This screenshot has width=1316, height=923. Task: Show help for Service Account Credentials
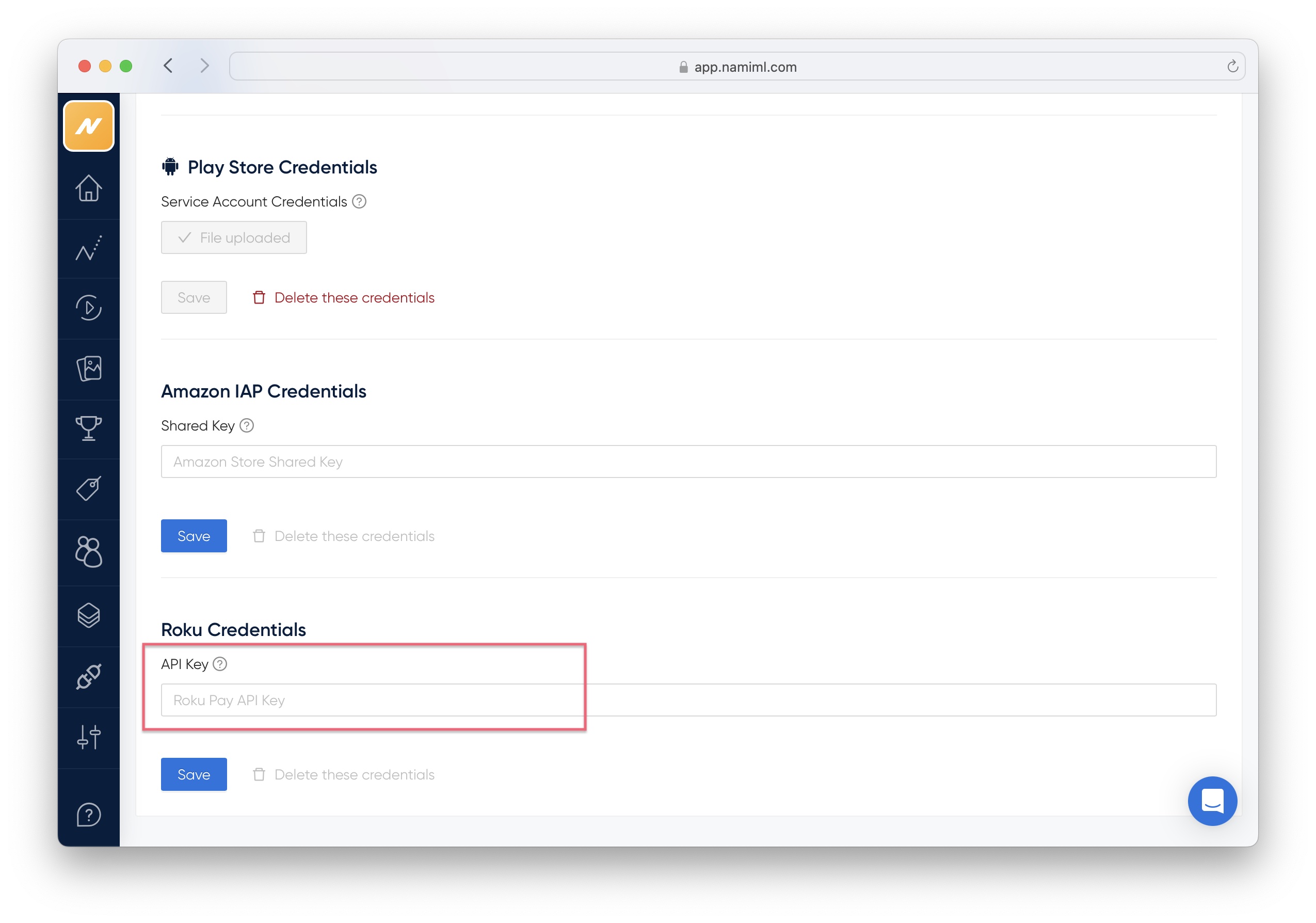(359, 202)
